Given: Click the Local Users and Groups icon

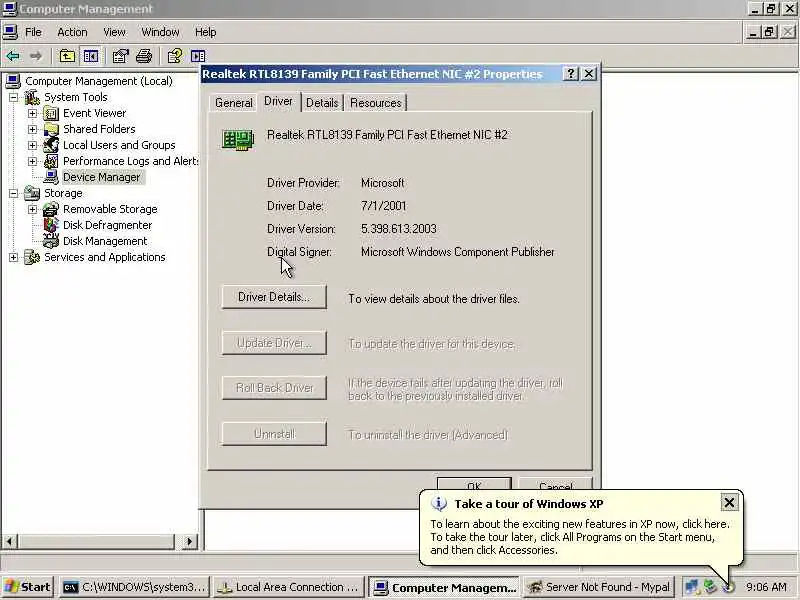Looking at the screenshot, I should pyautogui.click(x=51, y=145).
